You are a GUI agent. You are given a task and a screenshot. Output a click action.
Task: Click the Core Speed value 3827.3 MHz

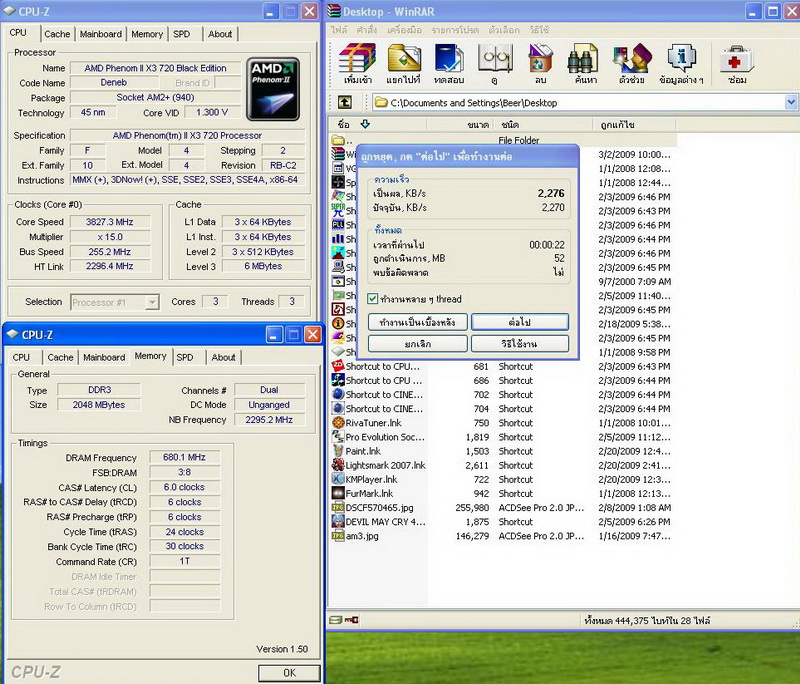(110, 222)
